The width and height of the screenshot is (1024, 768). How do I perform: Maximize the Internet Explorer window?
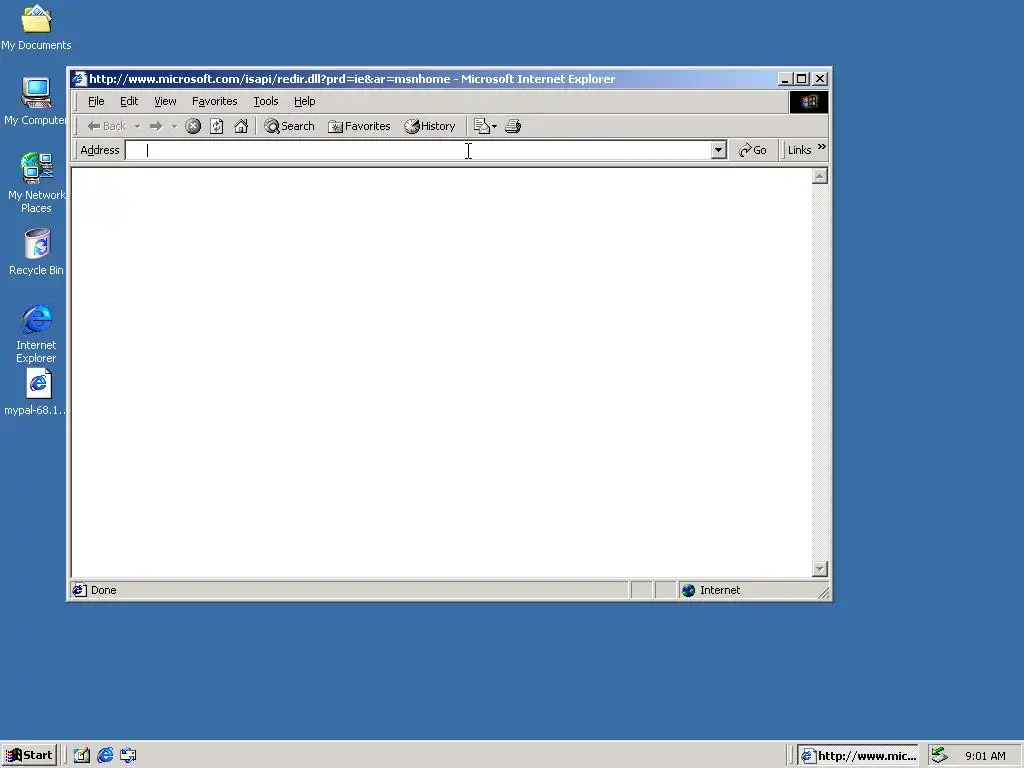point(801,79)
